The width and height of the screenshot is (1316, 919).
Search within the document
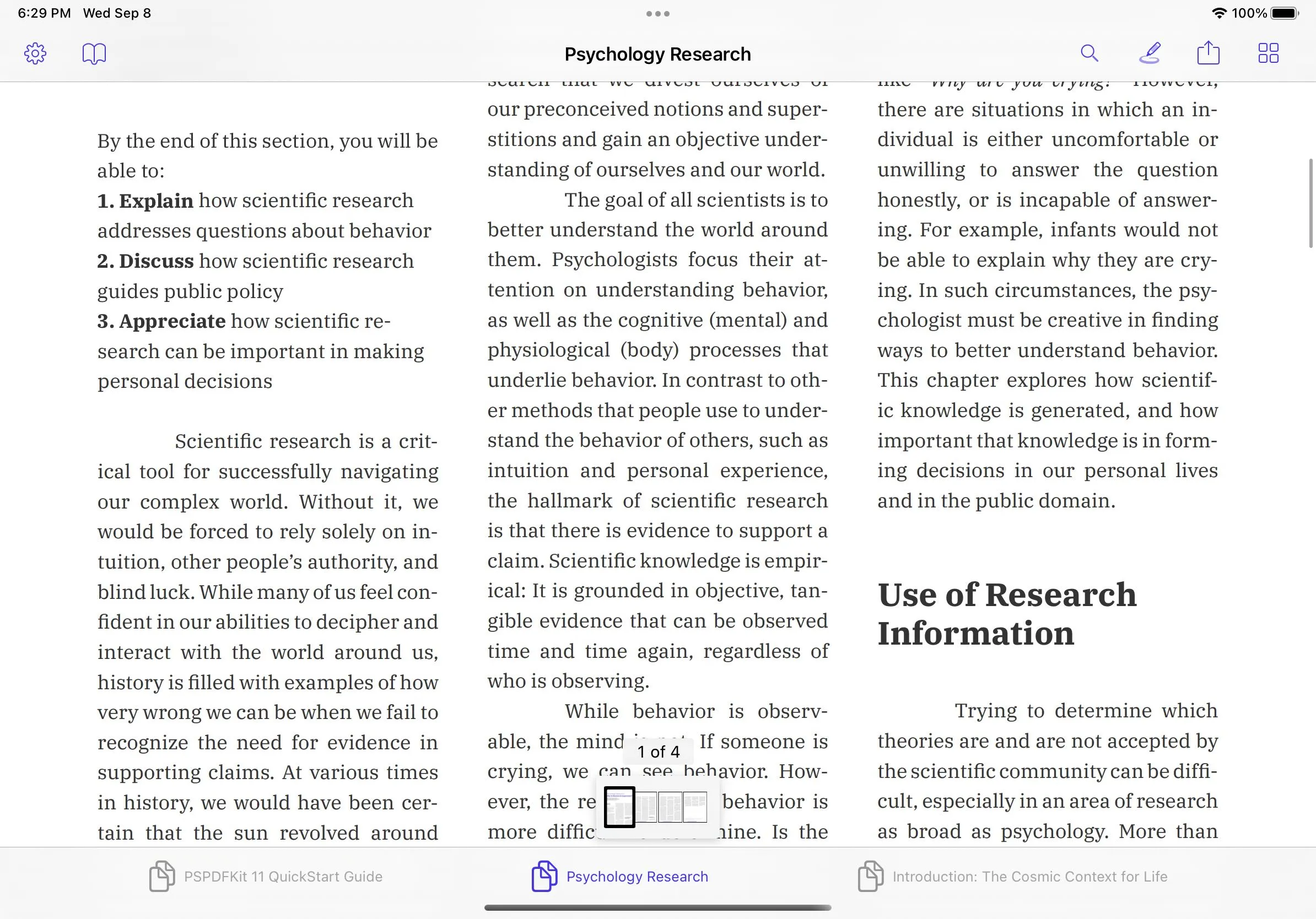(x=1090, y=53)
